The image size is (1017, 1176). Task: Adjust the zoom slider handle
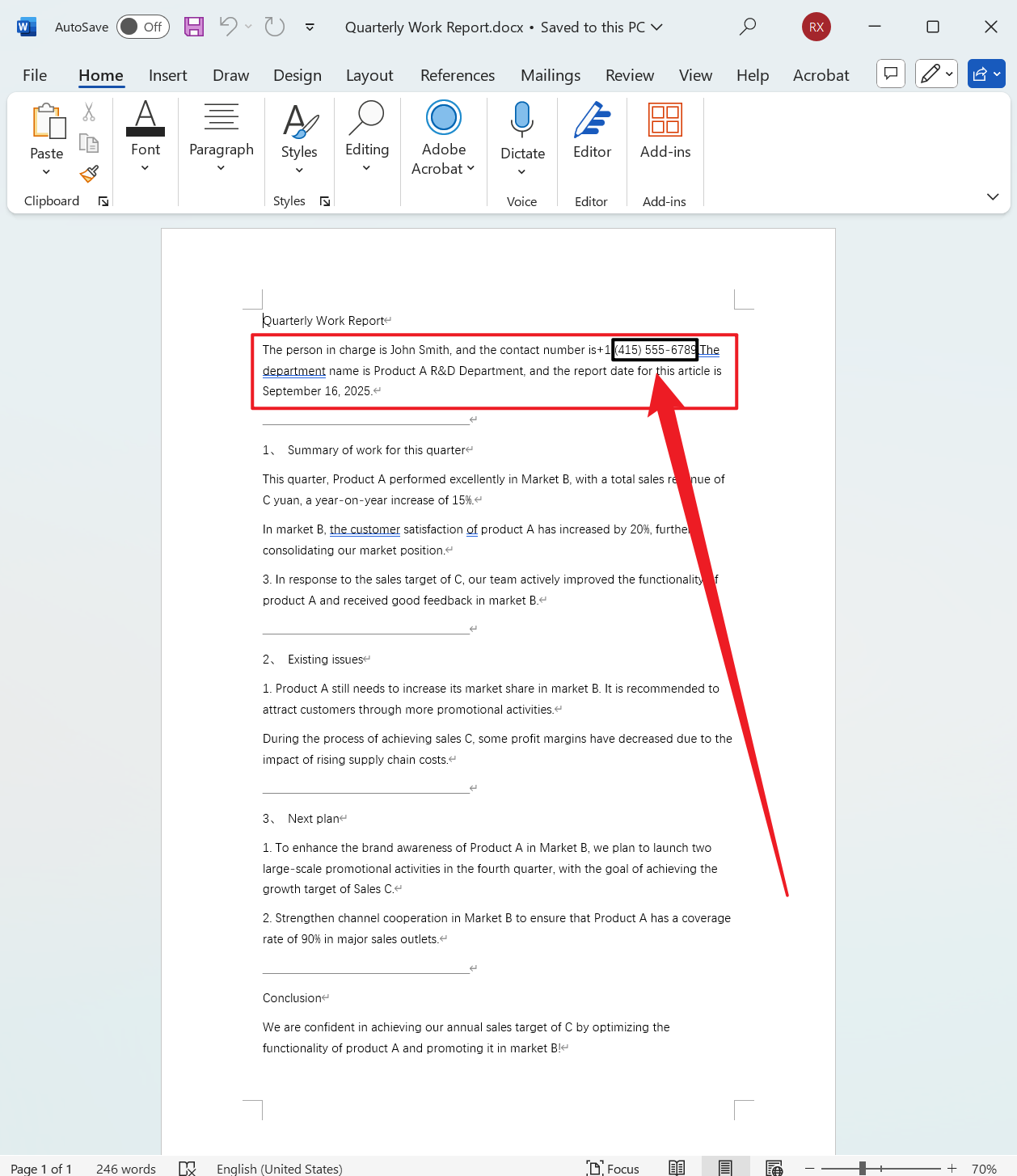863,1168
